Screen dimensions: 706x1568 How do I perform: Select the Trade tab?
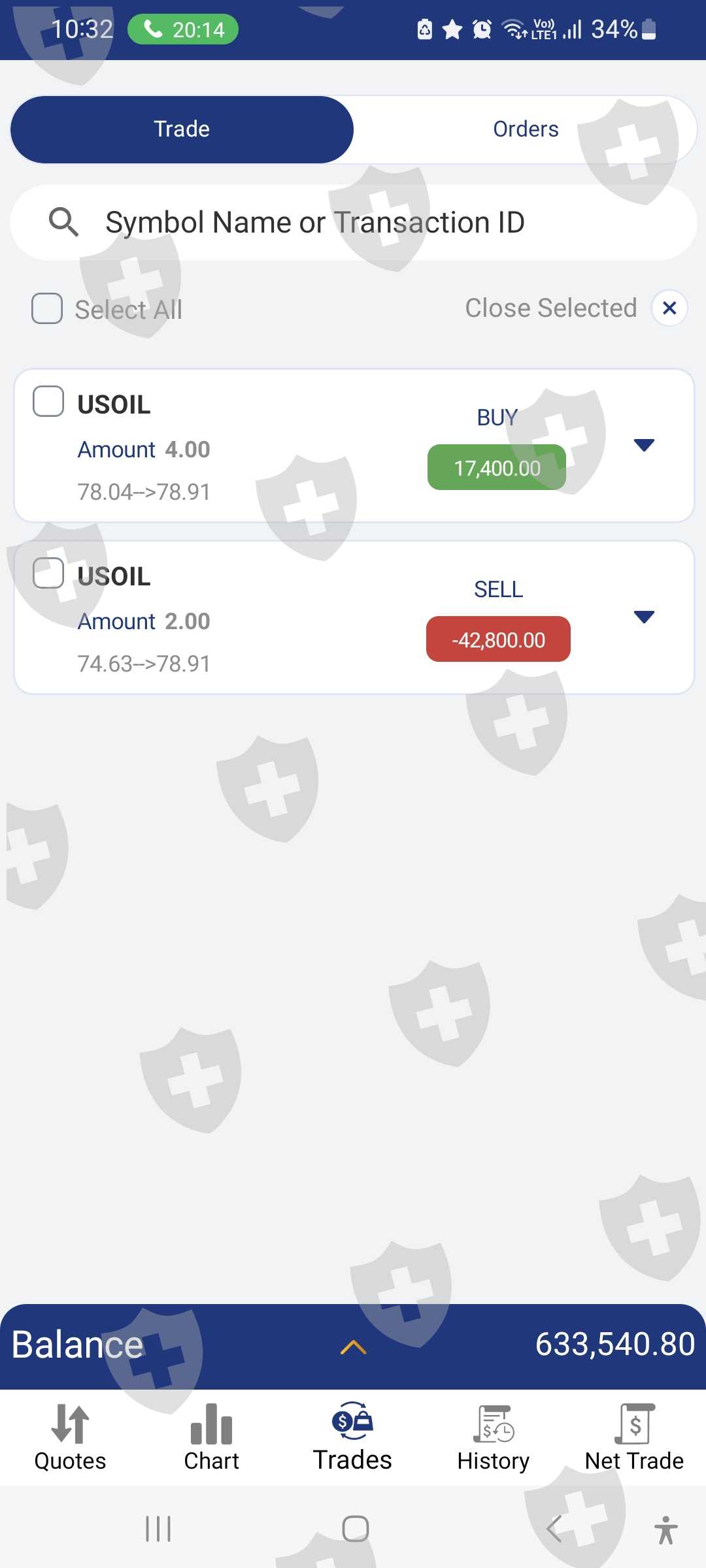(182, 129)
